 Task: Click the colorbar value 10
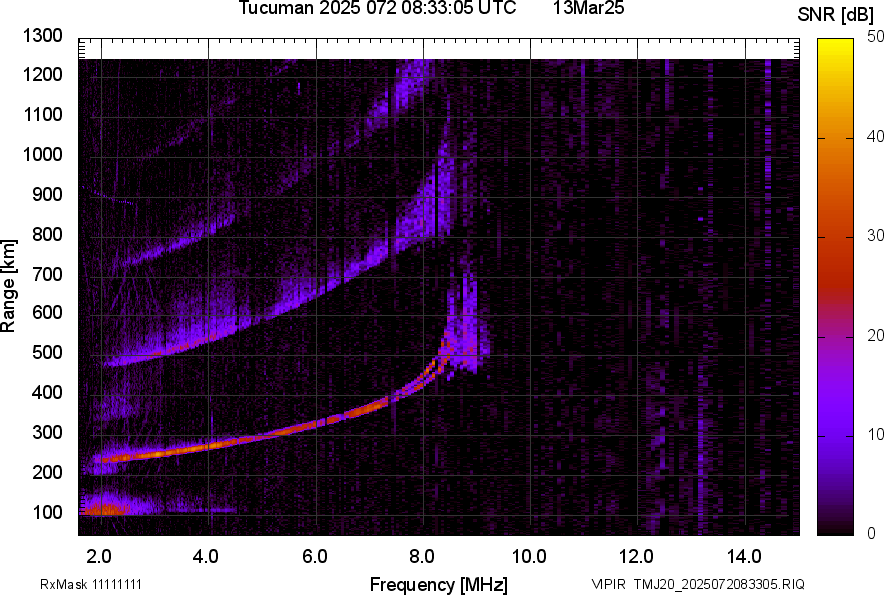coord(875,435)
